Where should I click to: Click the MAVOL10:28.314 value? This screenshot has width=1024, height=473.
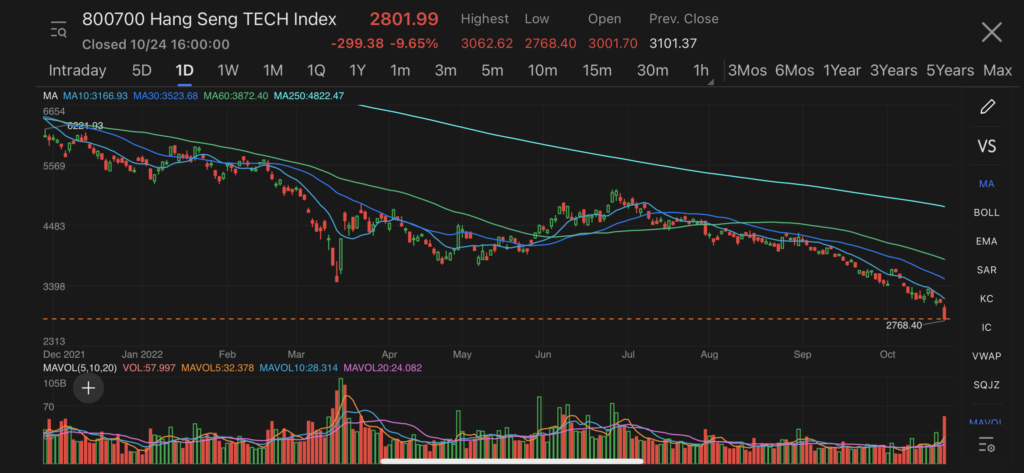pos(297,368)
